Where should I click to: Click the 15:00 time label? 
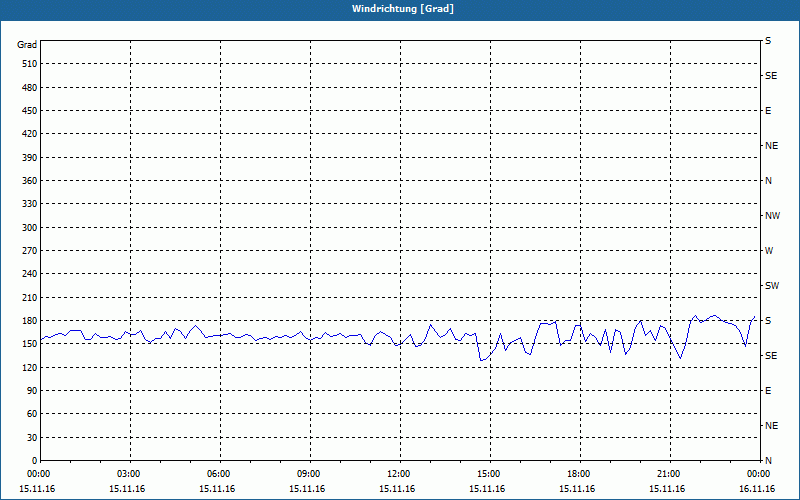(x=490, y=474)
